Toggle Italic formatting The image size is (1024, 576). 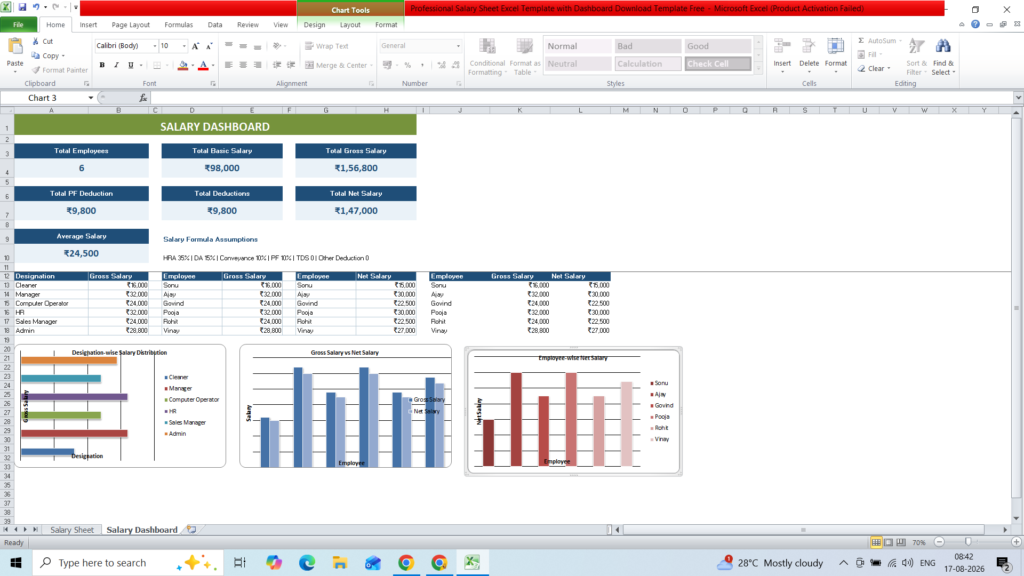(x=116, y=65)
